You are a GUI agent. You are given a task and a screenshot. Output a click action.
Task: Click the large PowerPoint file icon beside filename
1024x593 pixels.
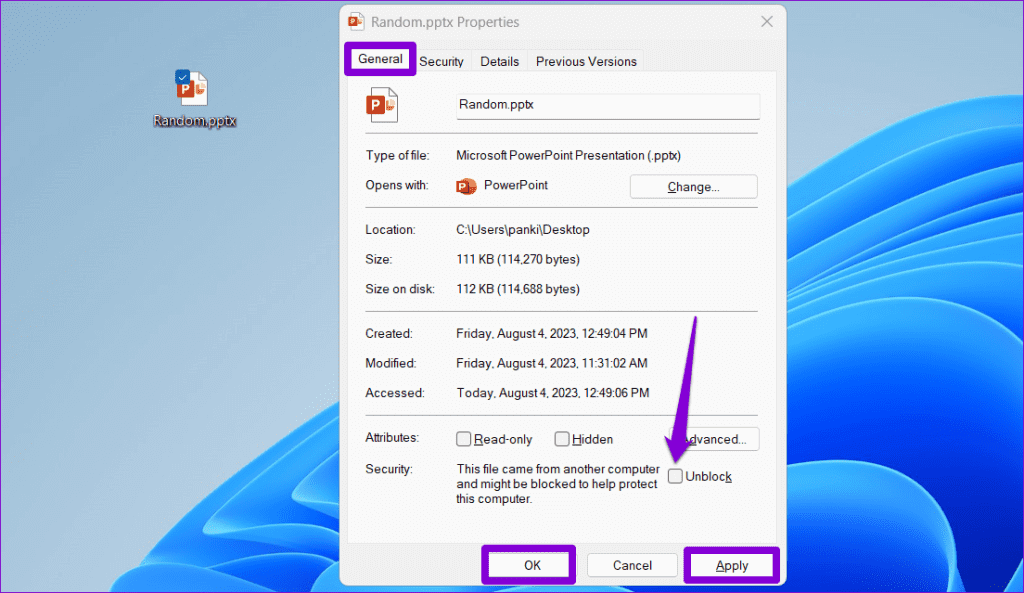pyautogui.click(x=382, y=104)
